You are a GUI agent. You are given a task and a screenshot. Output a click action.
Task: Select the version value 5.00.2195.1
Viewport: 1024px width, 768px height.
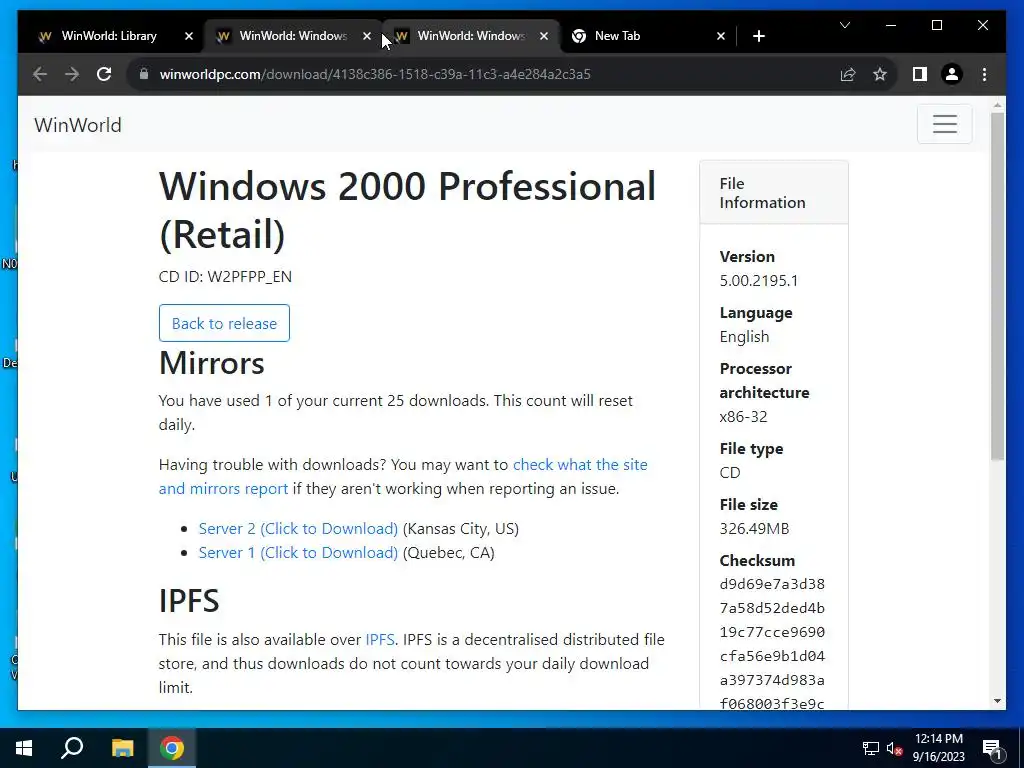coord(759,281)
